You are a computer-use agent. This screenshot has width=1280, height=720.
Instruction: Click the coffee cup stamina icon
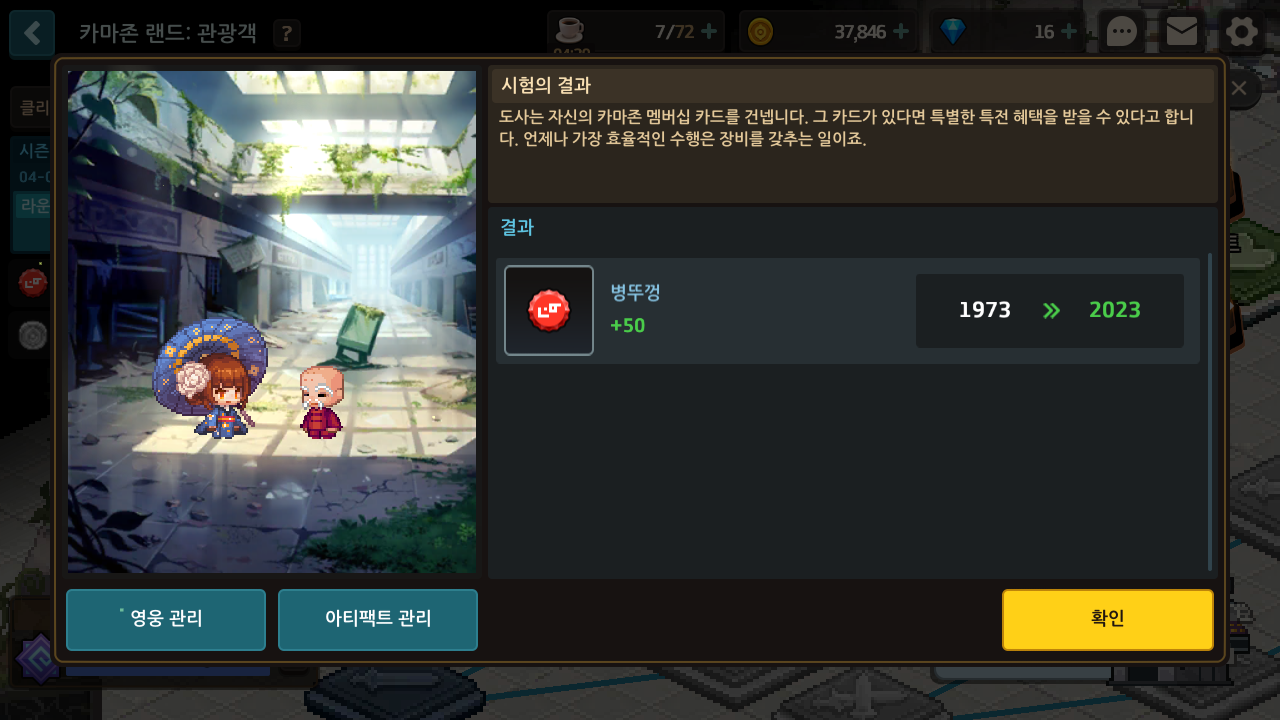click(570, 31)
